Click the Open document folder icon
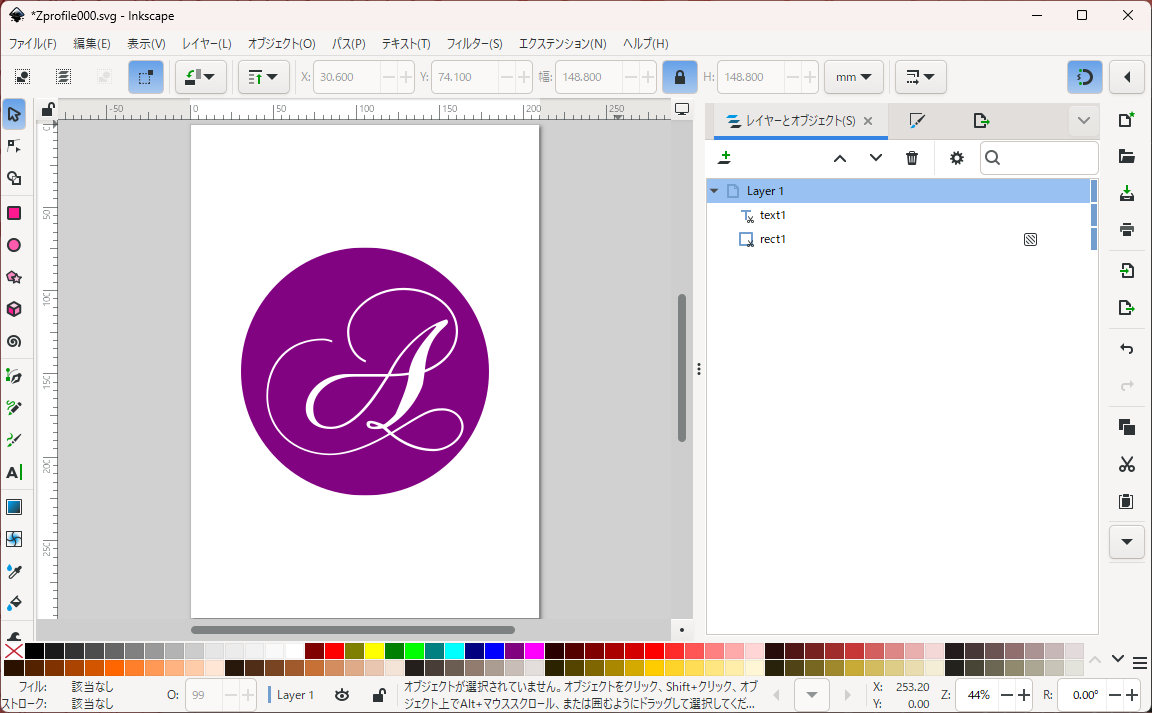Screen dimensions: 1152x713 coord(1126,156)
